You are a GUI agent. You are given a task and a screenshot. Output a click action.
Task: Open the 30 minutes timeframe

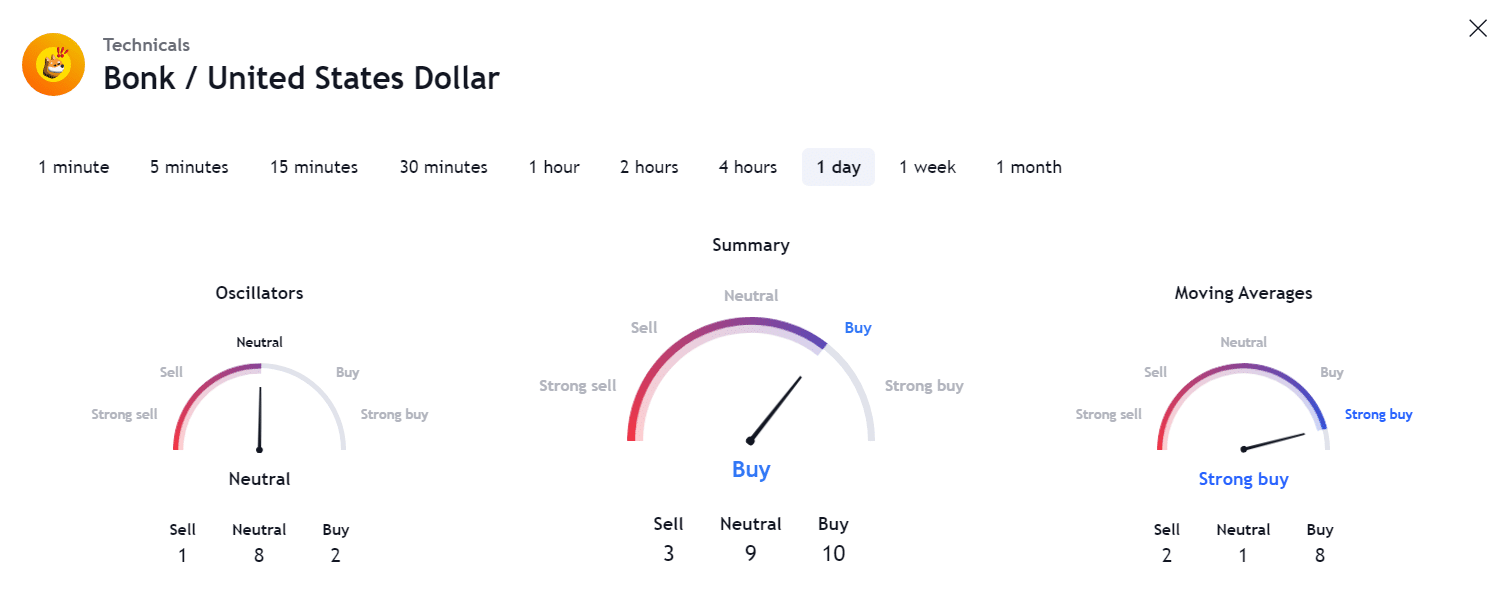(443, 167)
